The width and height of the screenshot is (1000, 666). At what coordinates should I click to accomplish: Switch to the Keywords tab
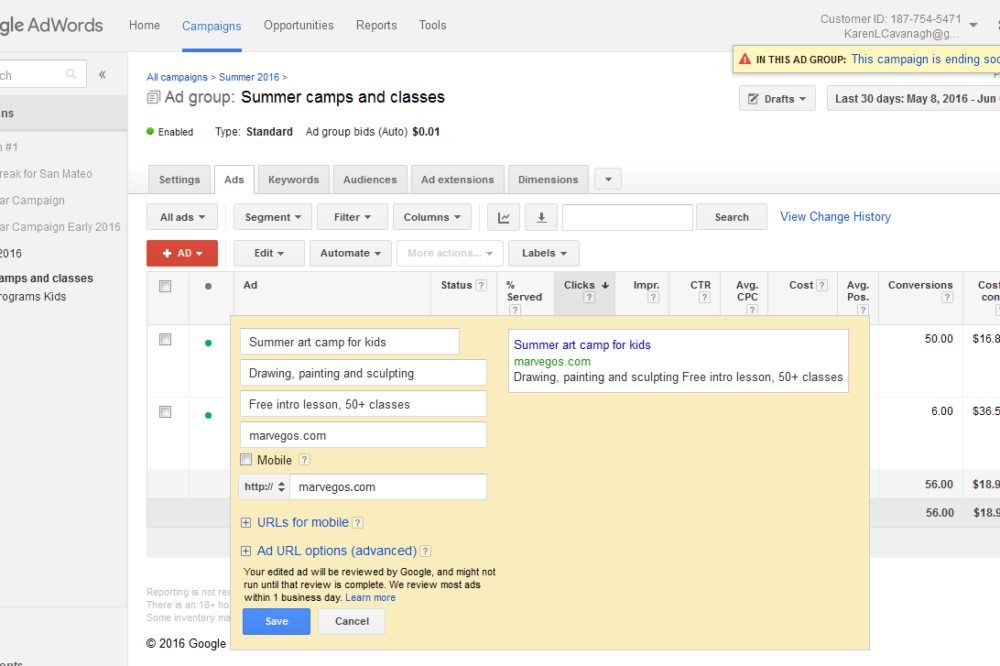293,180
